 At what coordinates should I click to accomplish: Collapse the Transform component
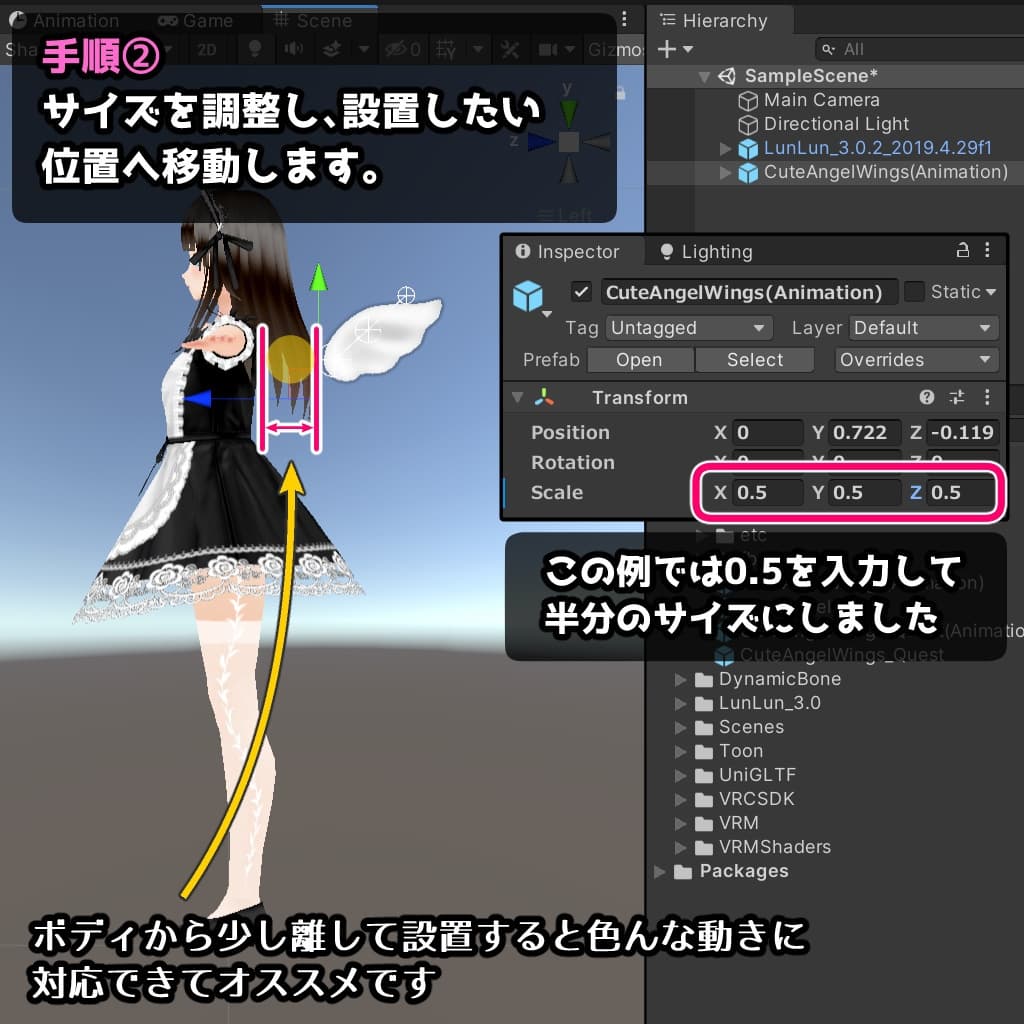517,398
